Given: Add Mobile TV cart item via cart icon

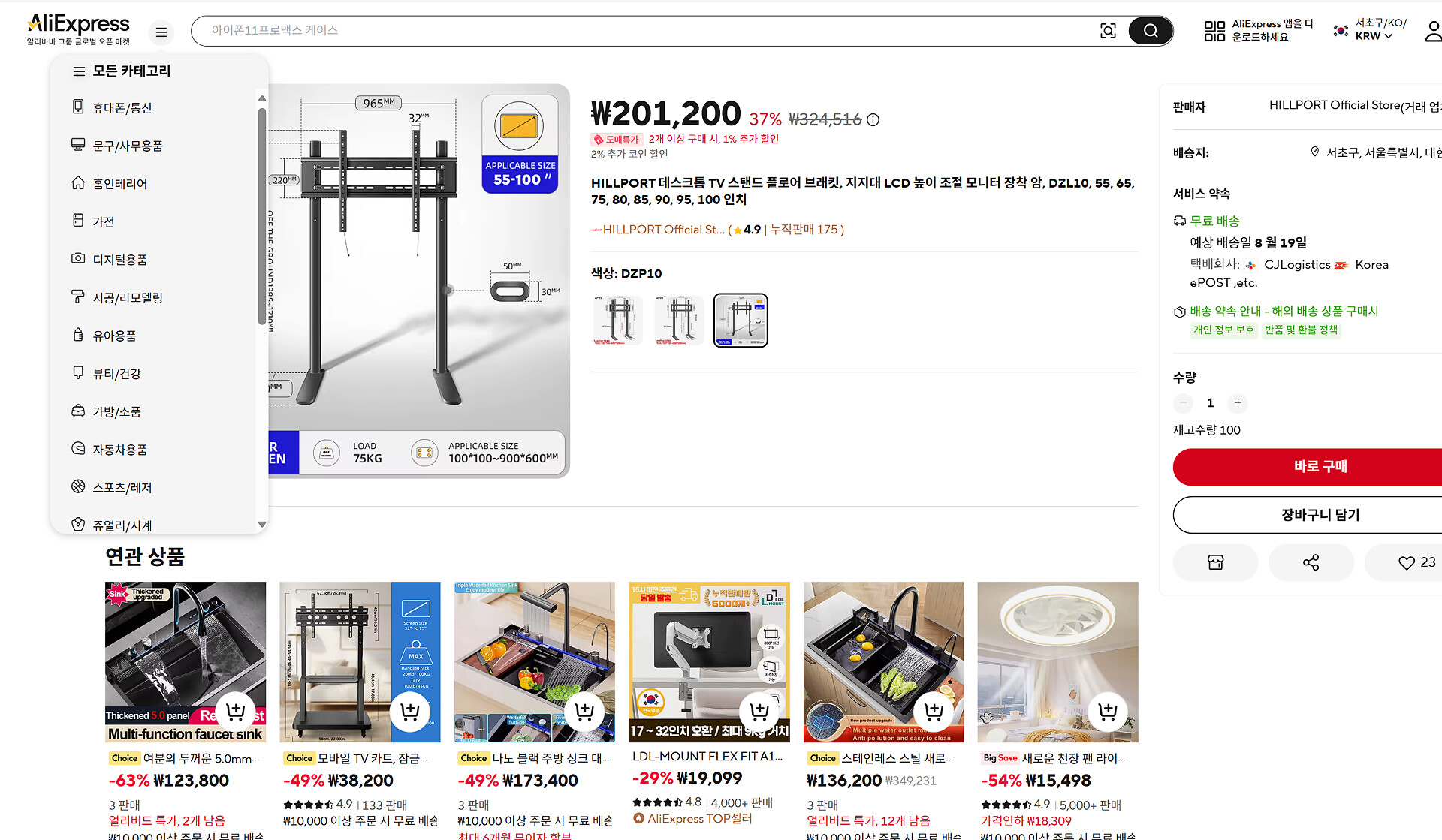Looking at the screenshot, I should (410, 710).
